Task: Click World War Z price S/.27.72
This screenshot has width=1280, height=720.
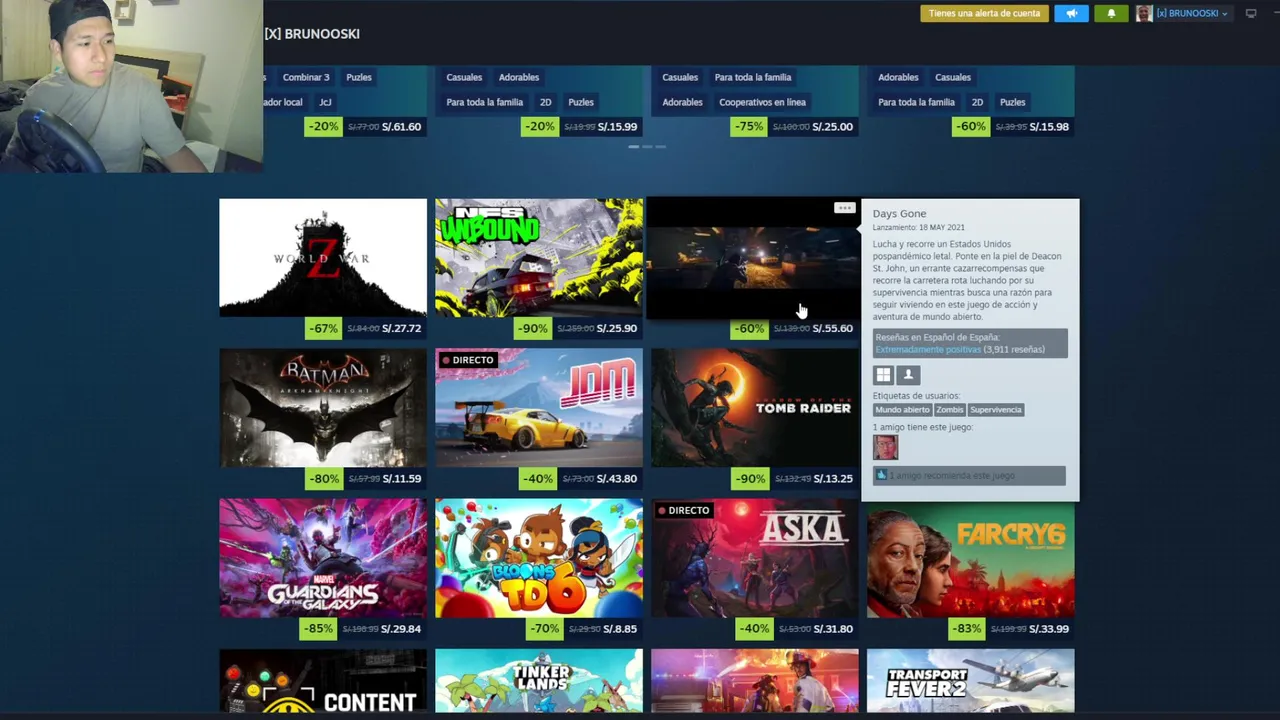Action: [x=401, y=328]
